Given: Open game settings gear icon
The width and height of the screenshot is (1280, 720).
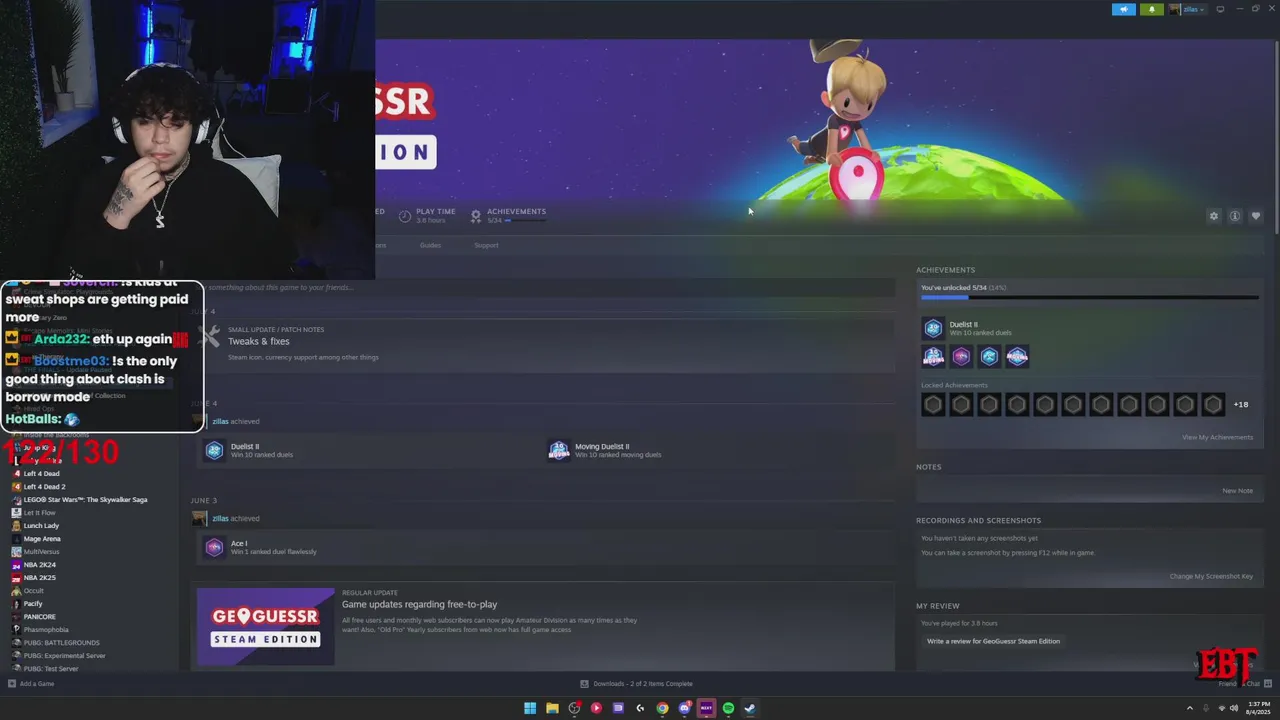Looking at the screenshot, I should (1214, 216).
